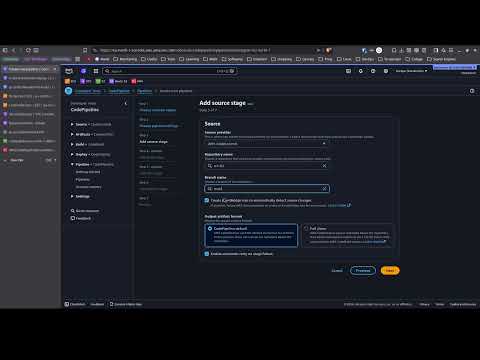Open the Learn more link
The height and width of the screenshot is (360, 480).
pyautogui.click(x=337, y=205)
